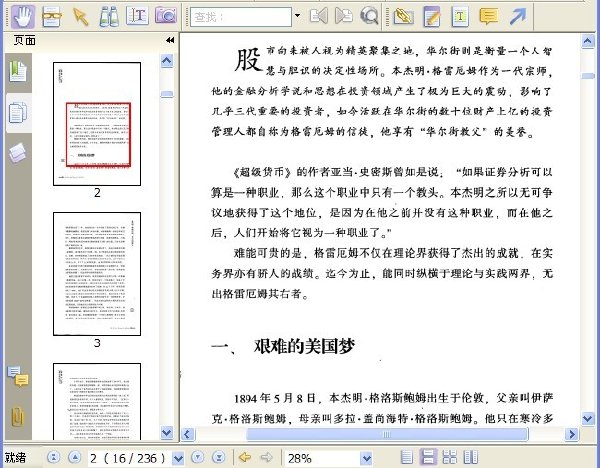Collapse the pages panel with double arrows
This screenshot has width=600, height=468.
[x=170, y=40]
